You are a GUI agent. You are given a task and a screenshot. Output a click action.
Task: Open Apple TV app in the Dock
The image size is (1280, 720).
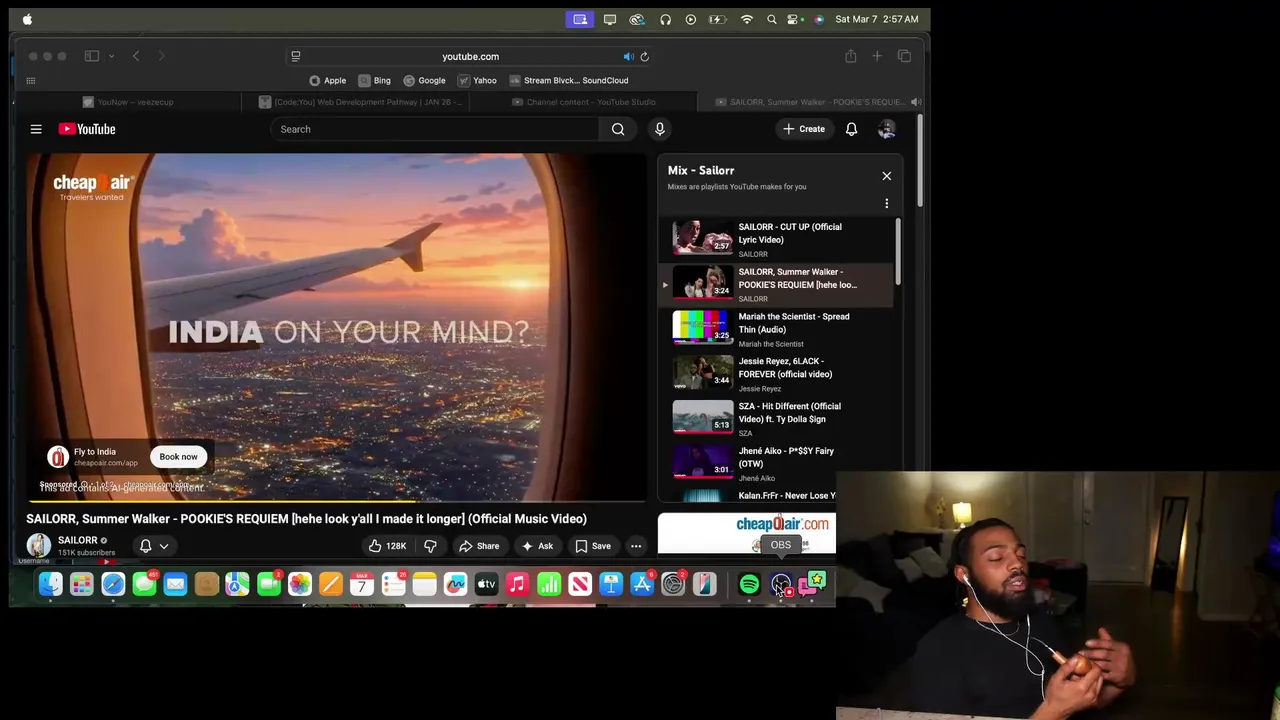point(486,584)
